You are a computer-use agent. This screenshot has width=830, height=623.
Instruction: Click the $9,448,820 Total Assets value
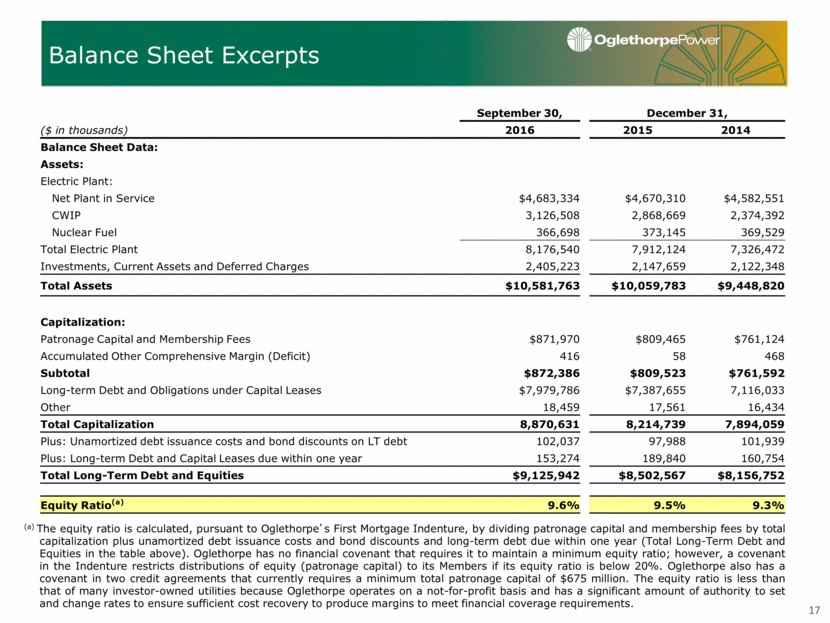tap(751, 286)
